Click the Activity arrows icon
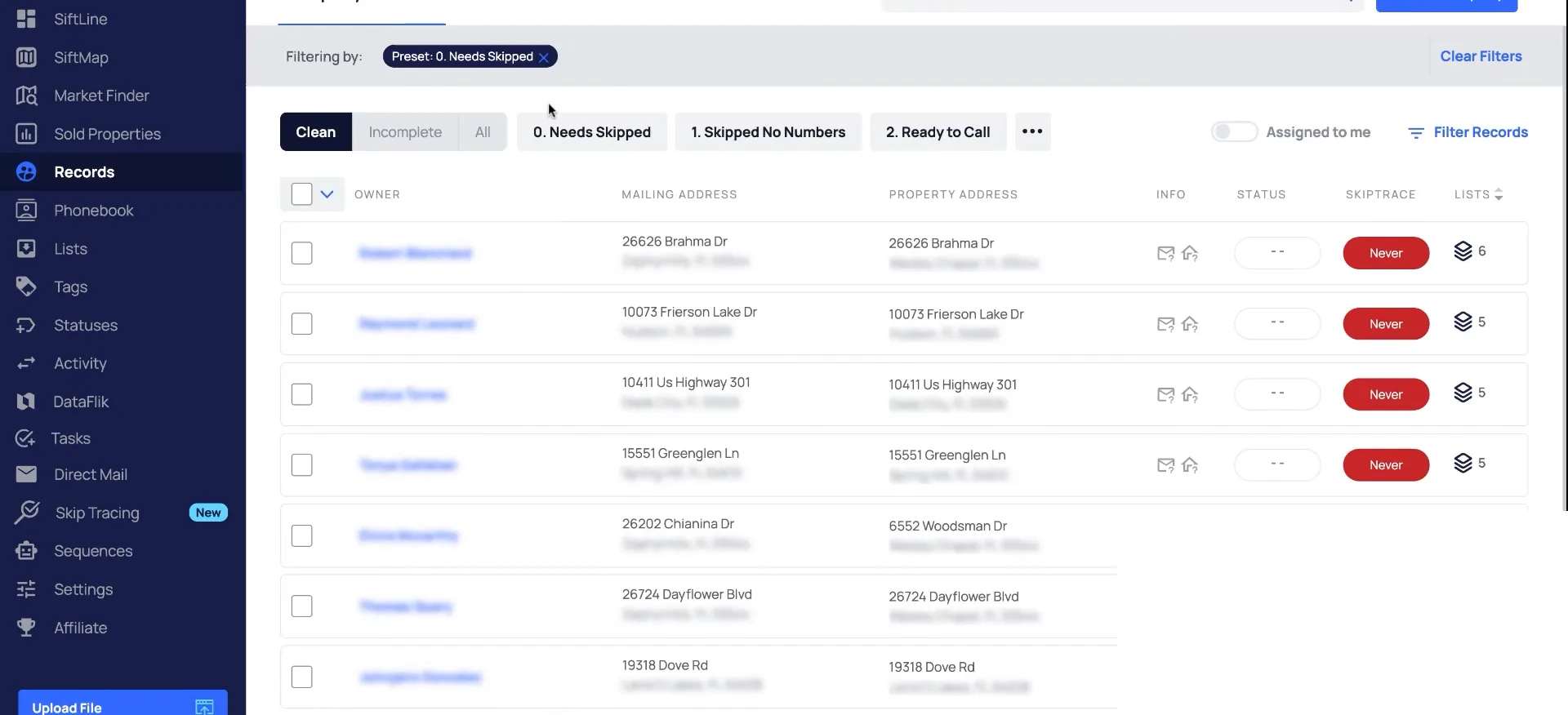This screenshot has height=715, width=1568. click(26, 363)
